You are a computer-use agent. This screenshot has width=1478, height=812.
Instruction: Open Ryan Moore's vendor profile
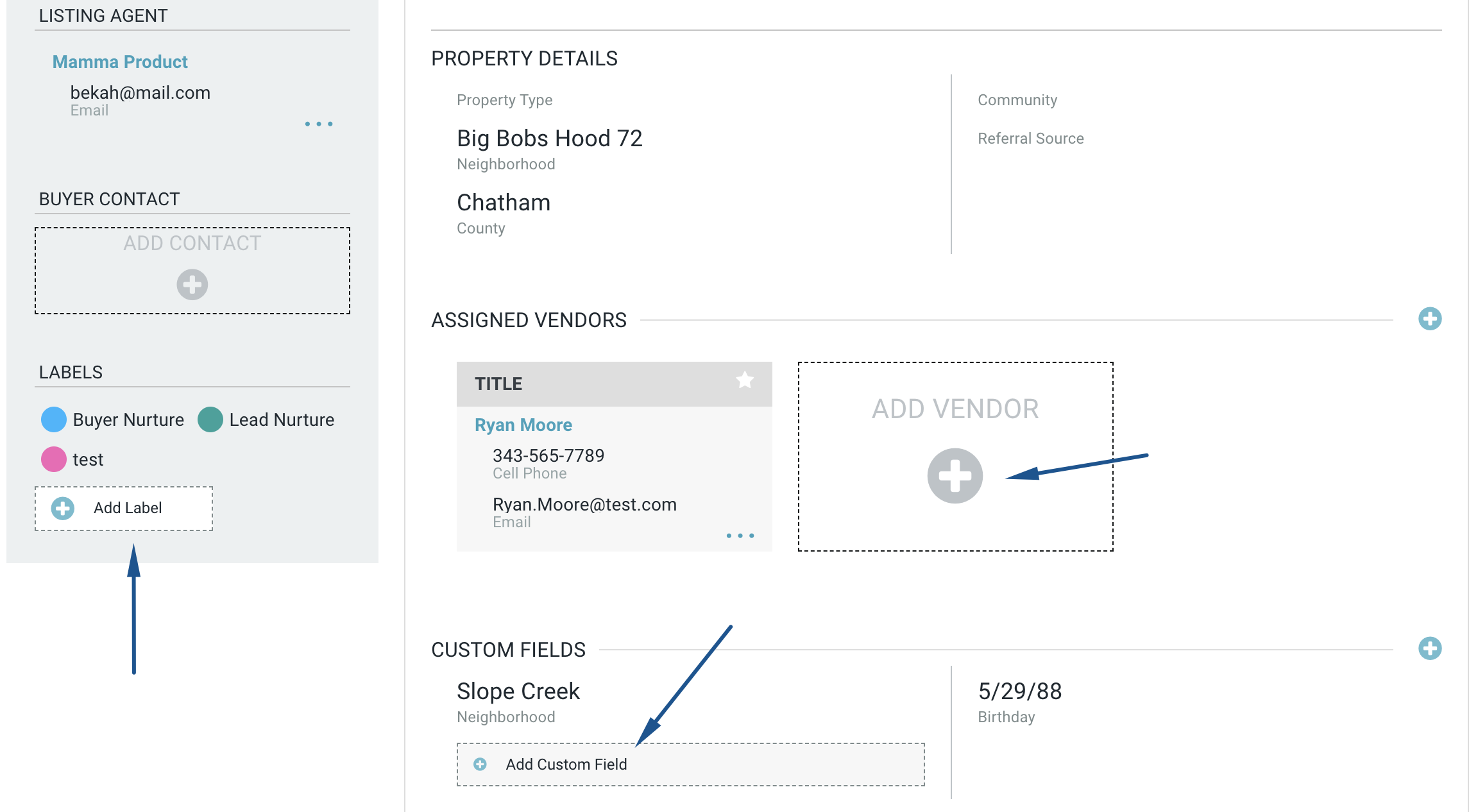pos(523,424)
